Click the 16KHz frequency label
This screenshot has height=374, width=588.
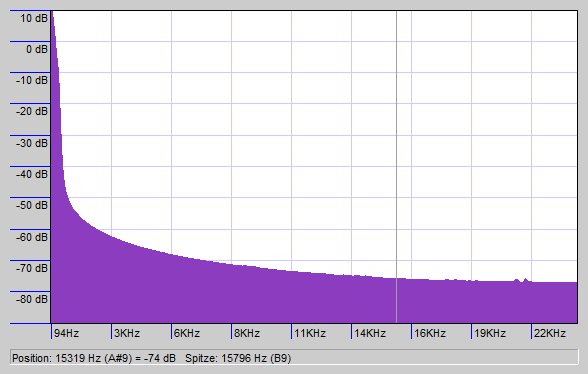tap(430, 333)
